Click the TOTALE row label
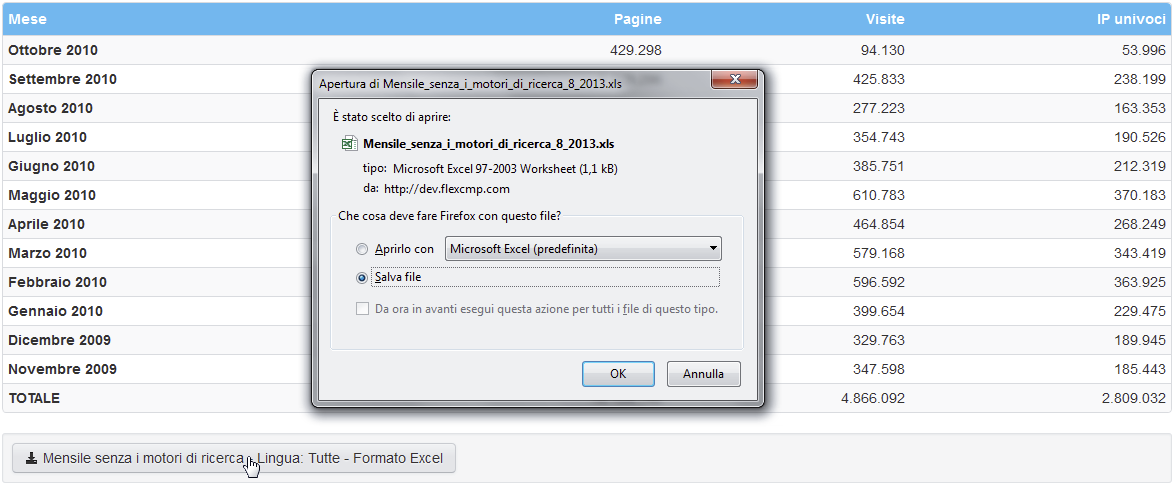This screenshot has width=1175, height=489. (34, 398)
